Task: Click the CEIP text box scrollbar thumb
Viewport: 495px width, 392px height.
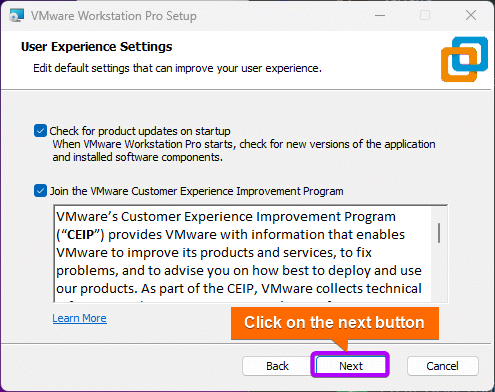Action: pyautogui.click(x=439, y=233)
